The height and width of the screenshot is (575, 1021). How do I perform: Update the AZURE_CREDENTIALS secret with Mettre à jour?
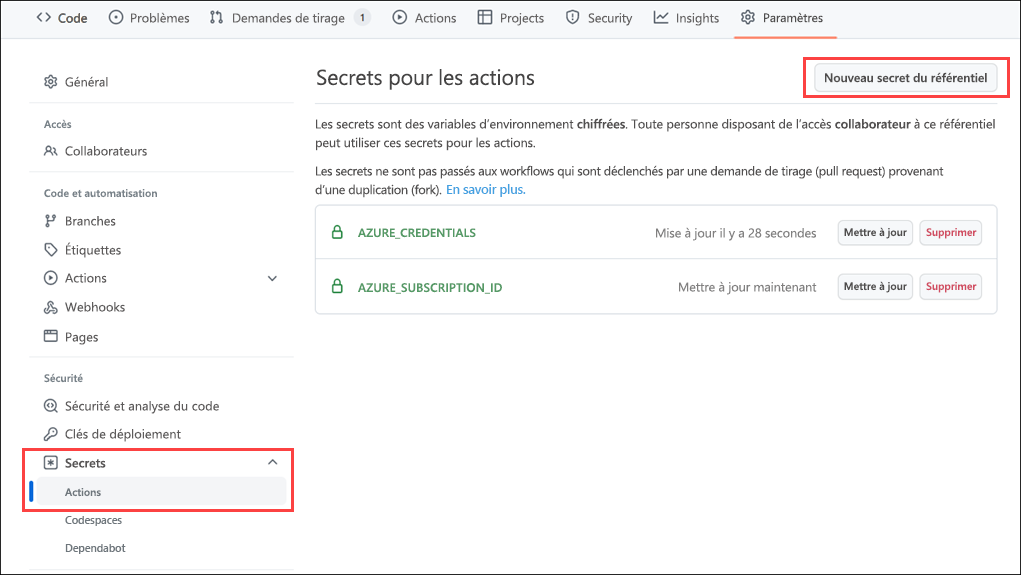tap(875, 232)
